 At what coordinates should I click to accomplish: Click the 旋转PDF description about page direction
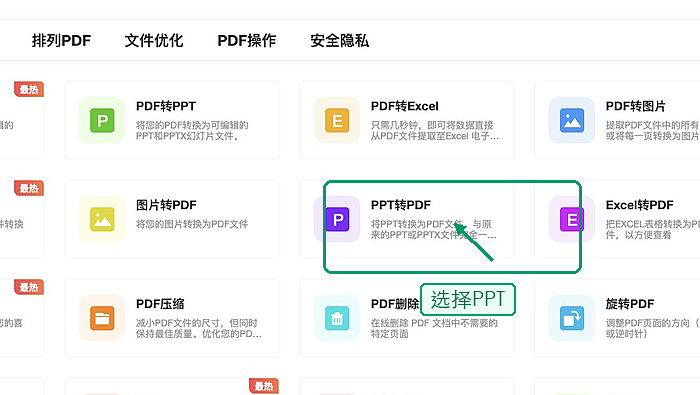(x=653, y=328)
